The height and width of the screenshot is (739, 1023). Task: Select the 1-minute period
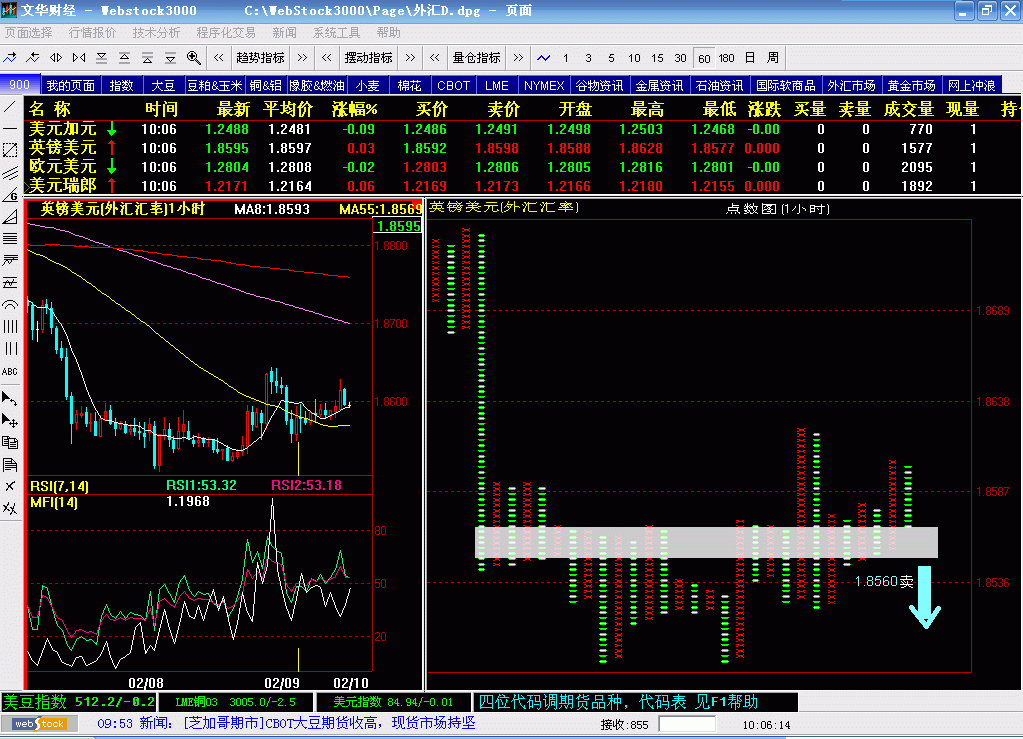point(566,58)
